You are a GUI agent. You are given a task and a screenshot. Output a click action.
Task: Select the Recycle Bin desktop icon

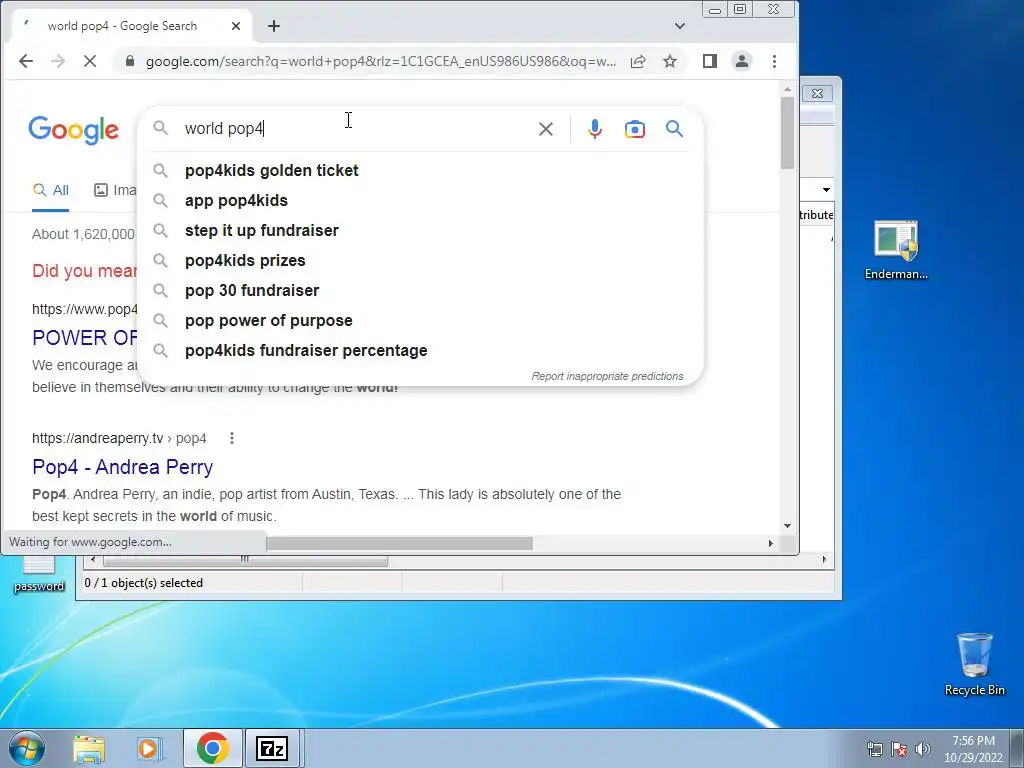pyautogui.click(x=974, y=664)
